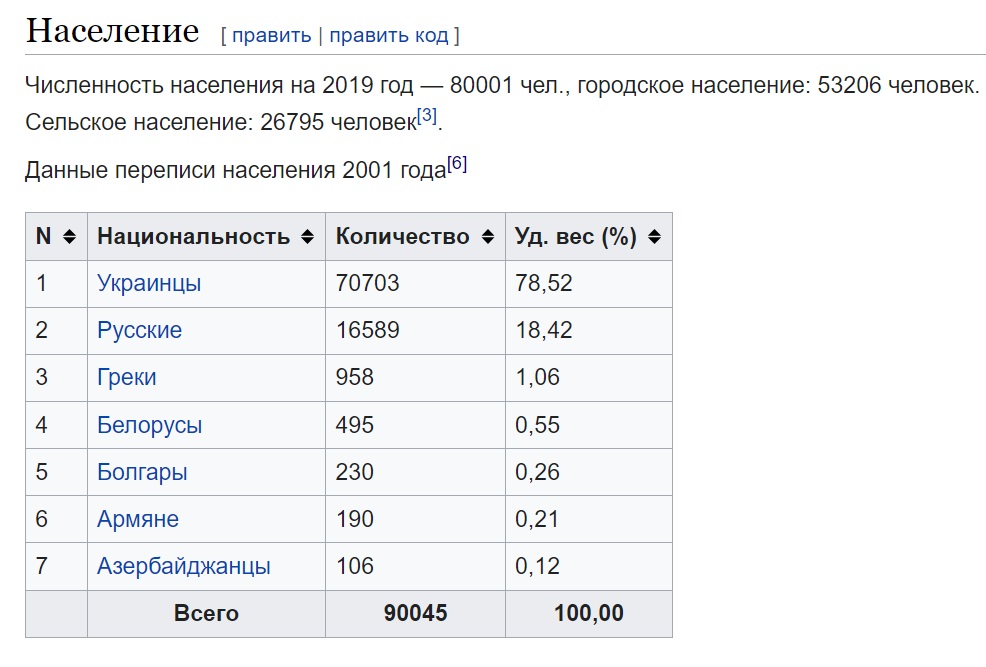This screenshot has width=986, height=667.
Task: Open the править код link
Action: tap(389, 35)
